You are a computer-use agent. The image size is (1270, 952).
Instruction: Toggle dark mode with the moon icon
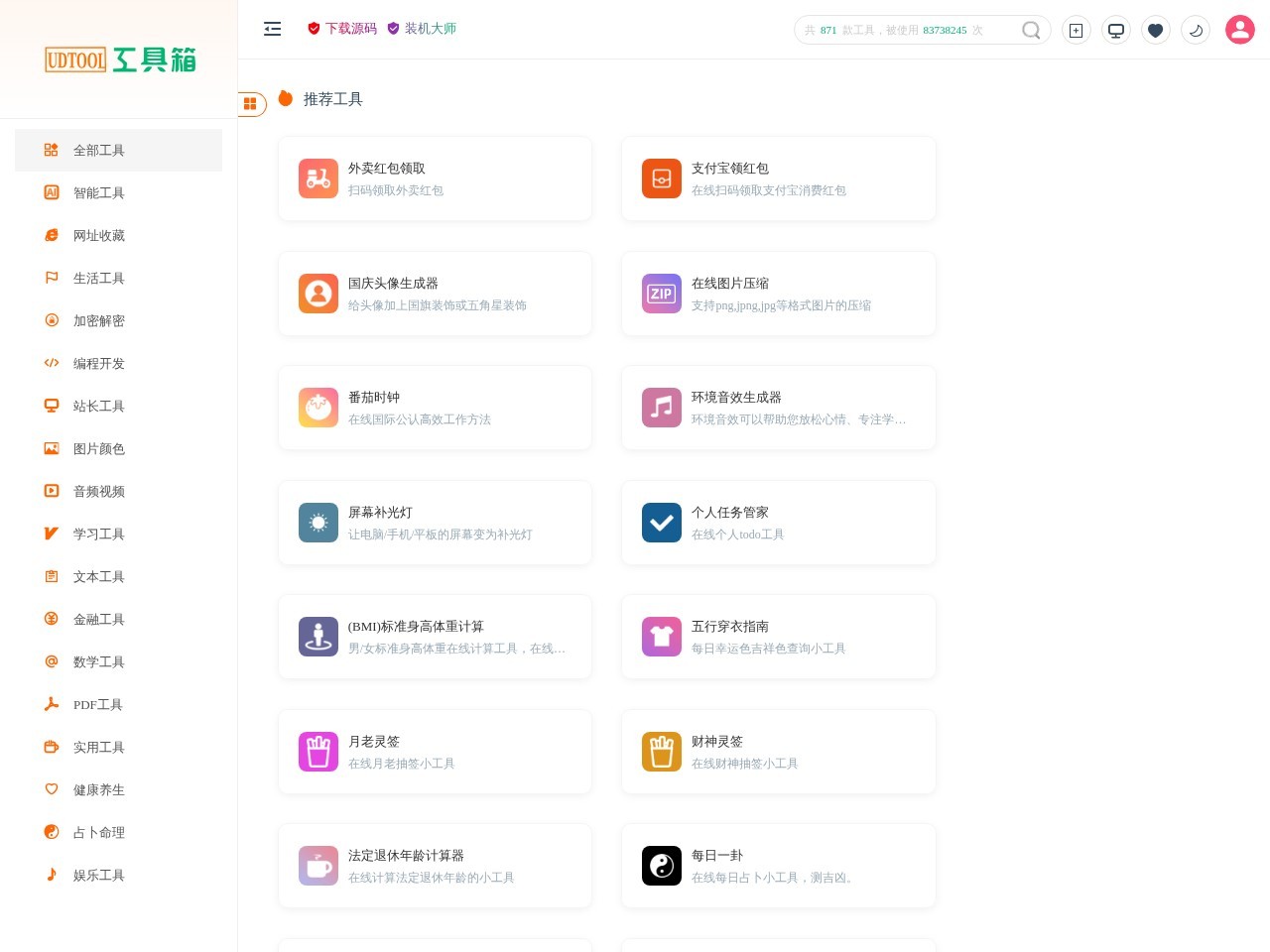coord(1196,30)
